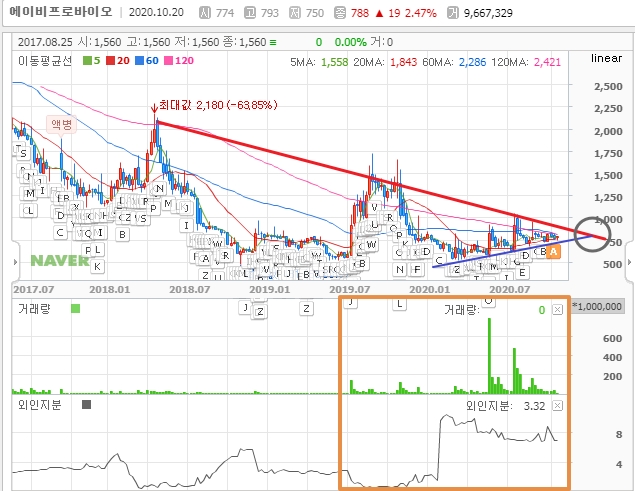Click the green 거래량 legend swatch
635x491 pixels.
point(75,309)
